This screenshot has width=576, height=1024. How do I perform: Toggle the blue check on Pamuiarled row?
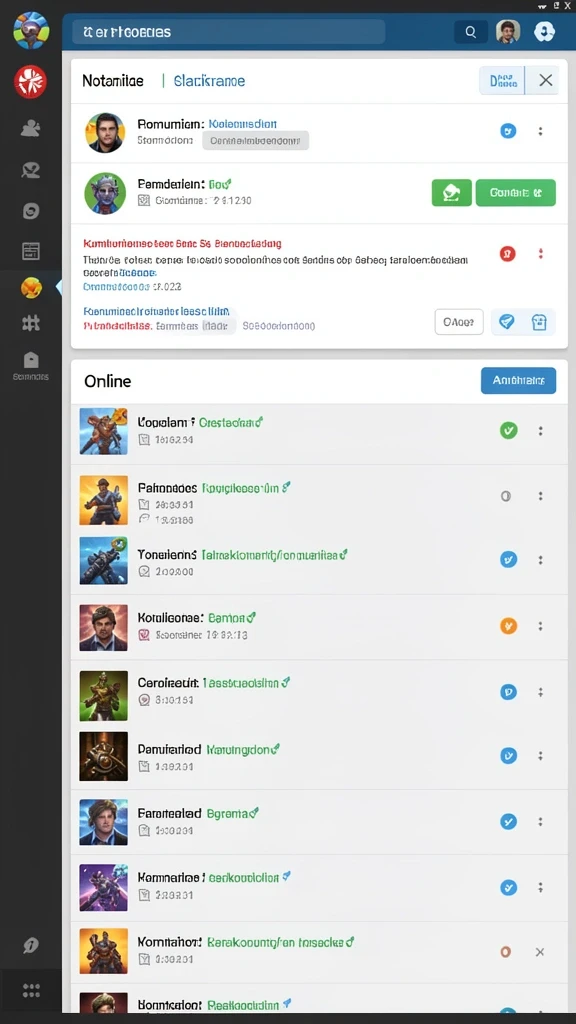click(508, 756)
